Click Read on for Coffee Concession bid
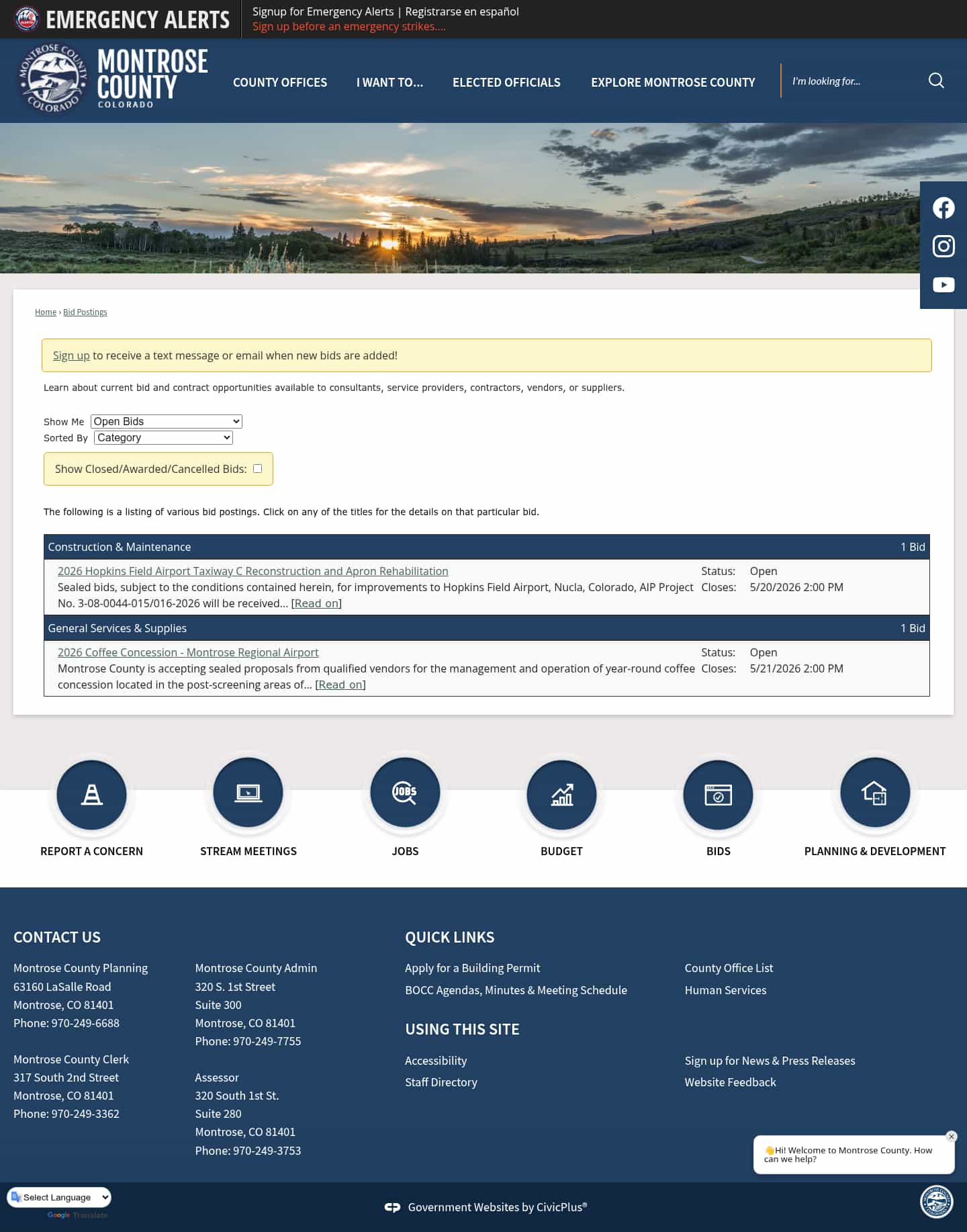This screenshot has width=967, height=1232. 340,685
